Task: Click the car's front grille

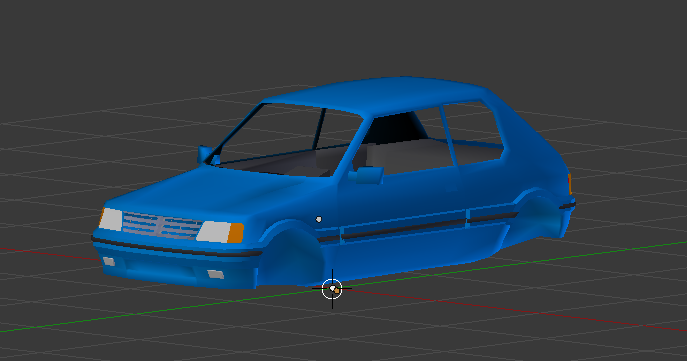Action: point(161,226)
